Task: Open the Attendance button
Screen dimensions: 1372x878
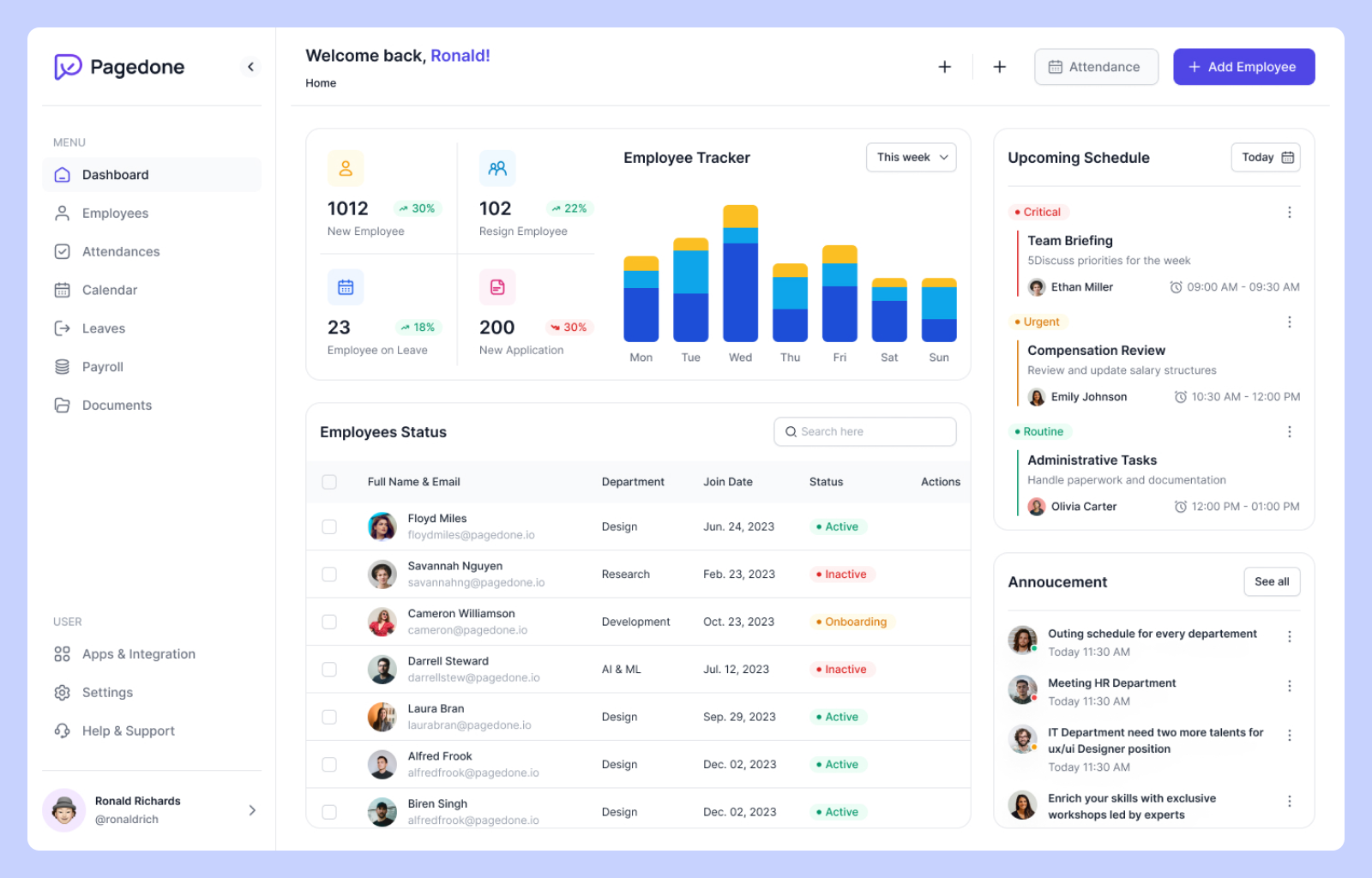Action: tap(1096, 67)
